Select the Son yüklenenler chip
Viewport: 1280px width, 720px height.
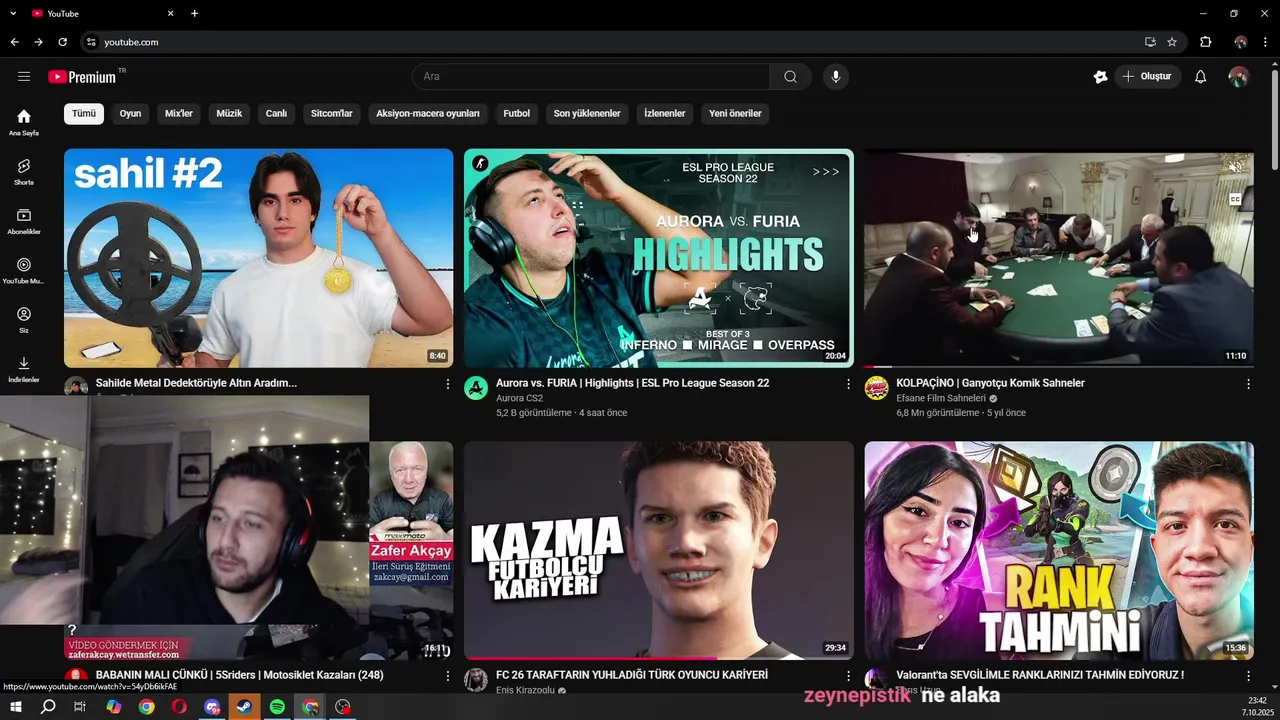pos(587,113)
